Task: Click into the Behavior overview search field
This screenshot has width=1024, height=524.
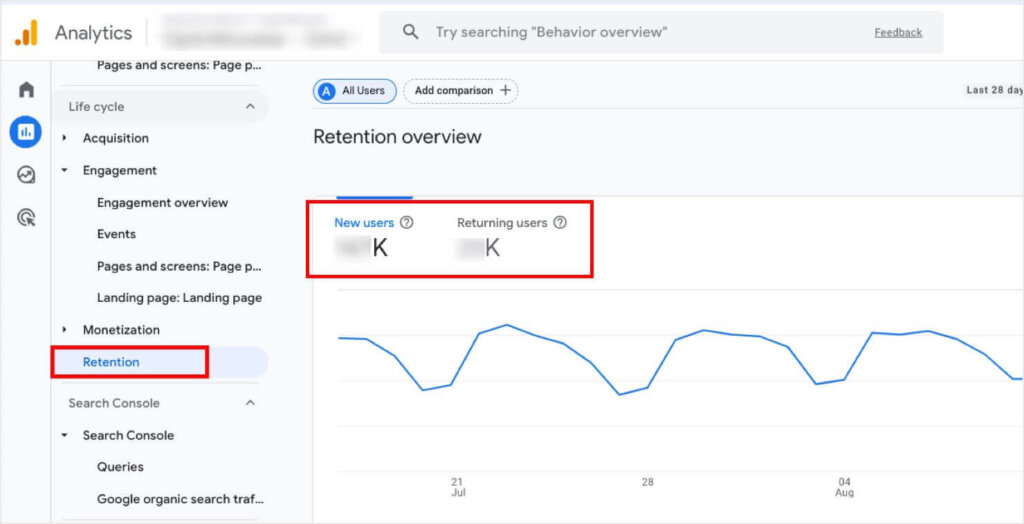Action: (x=661, y=32)
